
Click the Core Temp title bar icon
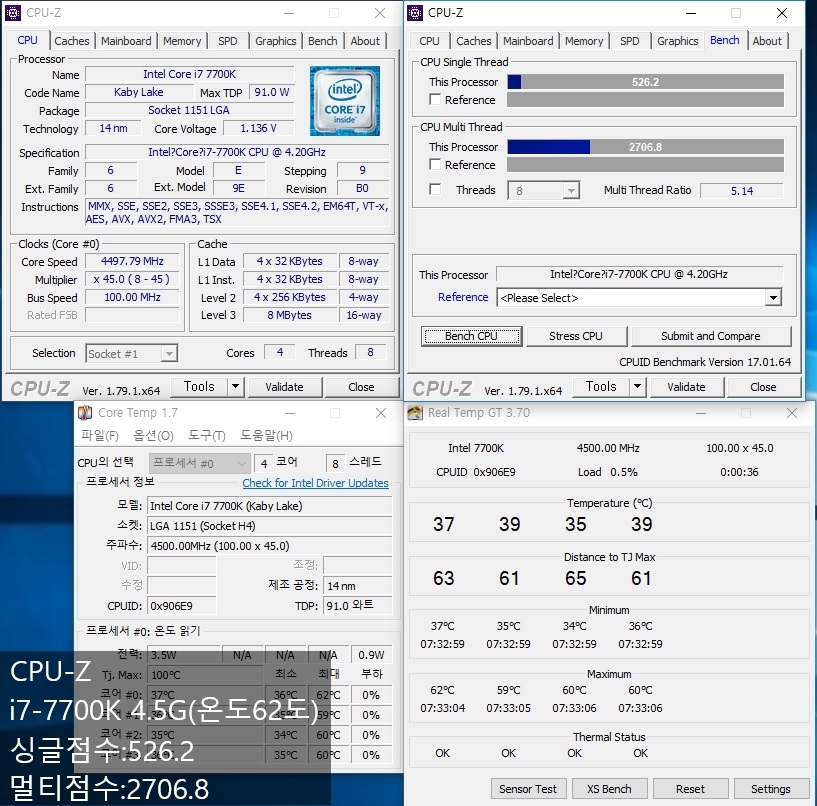click(x=85, y=413)
